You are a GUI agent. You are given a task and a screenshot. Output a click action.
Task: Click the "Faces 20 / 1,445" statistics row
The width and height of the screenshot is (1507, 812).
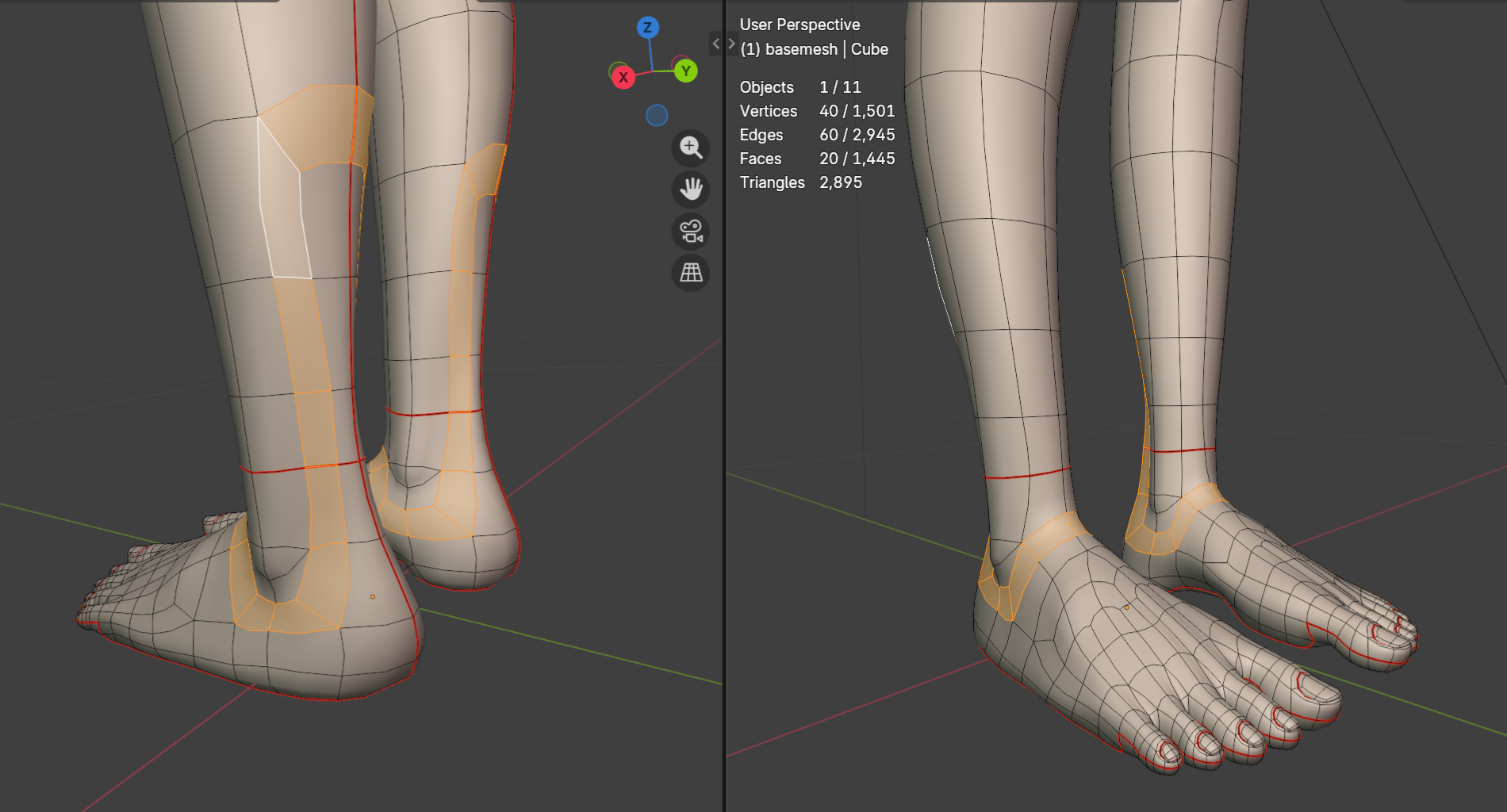coord(817,159)
